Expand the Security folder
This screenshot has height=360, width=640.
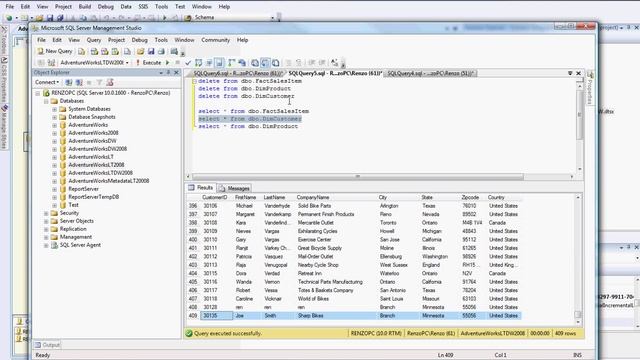[46, 213]
